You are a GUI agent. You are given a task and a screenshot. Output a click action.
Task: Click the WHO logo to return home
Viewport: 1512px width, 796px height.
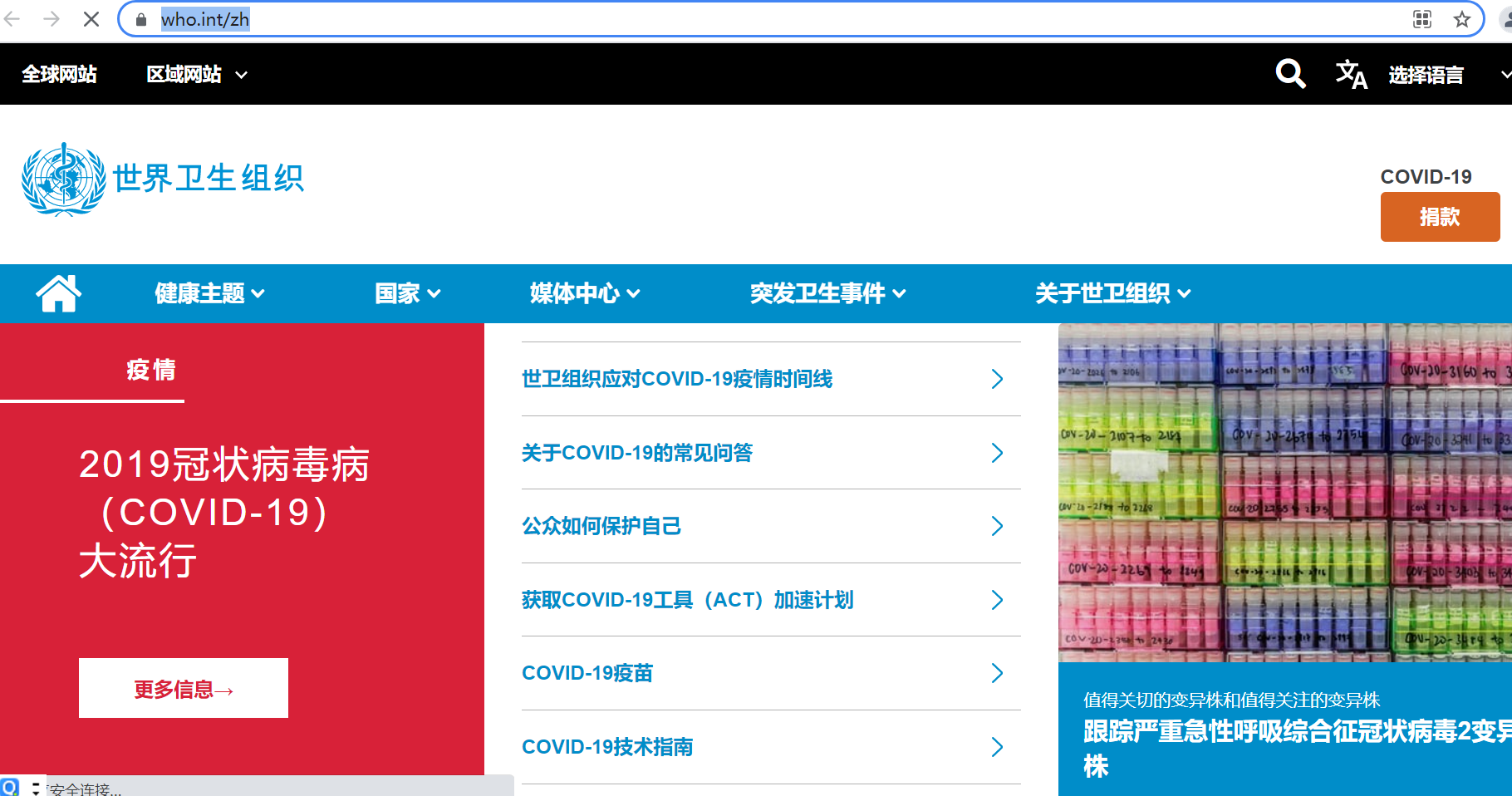pos(62,177)
